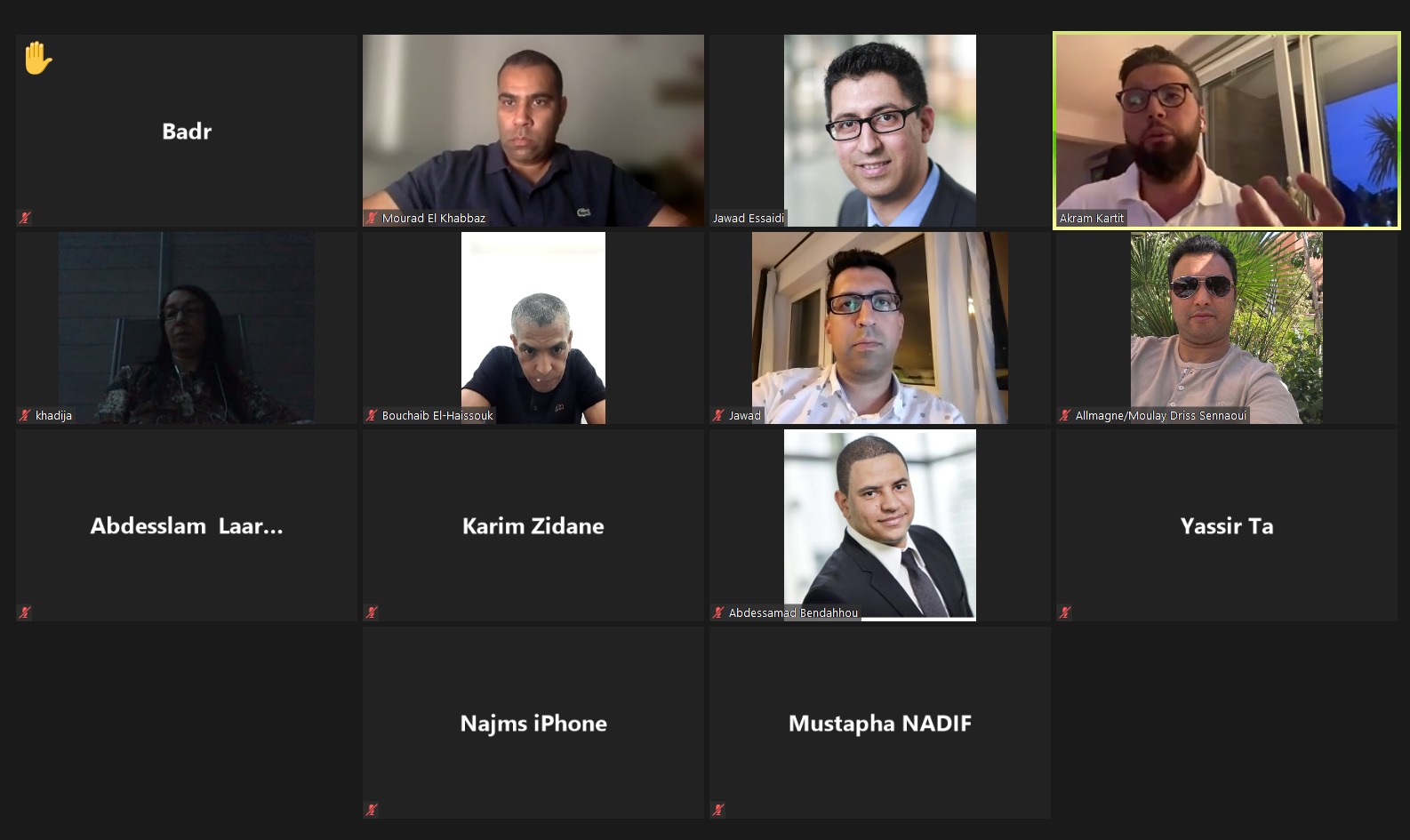Click Mourad El Khabbaz's muted mic icon
1410x840 pixels.
coord(372,218)
